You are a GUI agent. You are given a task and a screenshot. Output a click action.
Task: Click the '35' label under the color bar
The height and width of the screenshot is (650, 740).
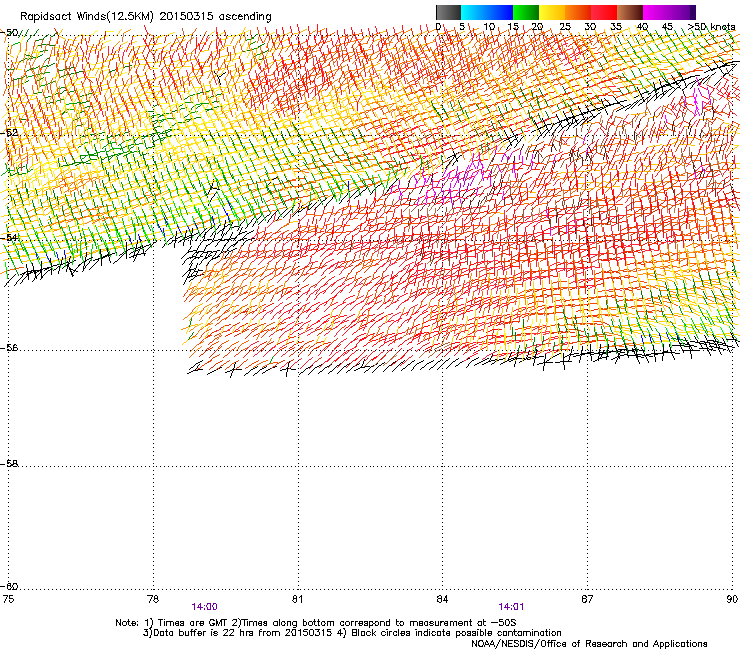click(x=616, y=27)
